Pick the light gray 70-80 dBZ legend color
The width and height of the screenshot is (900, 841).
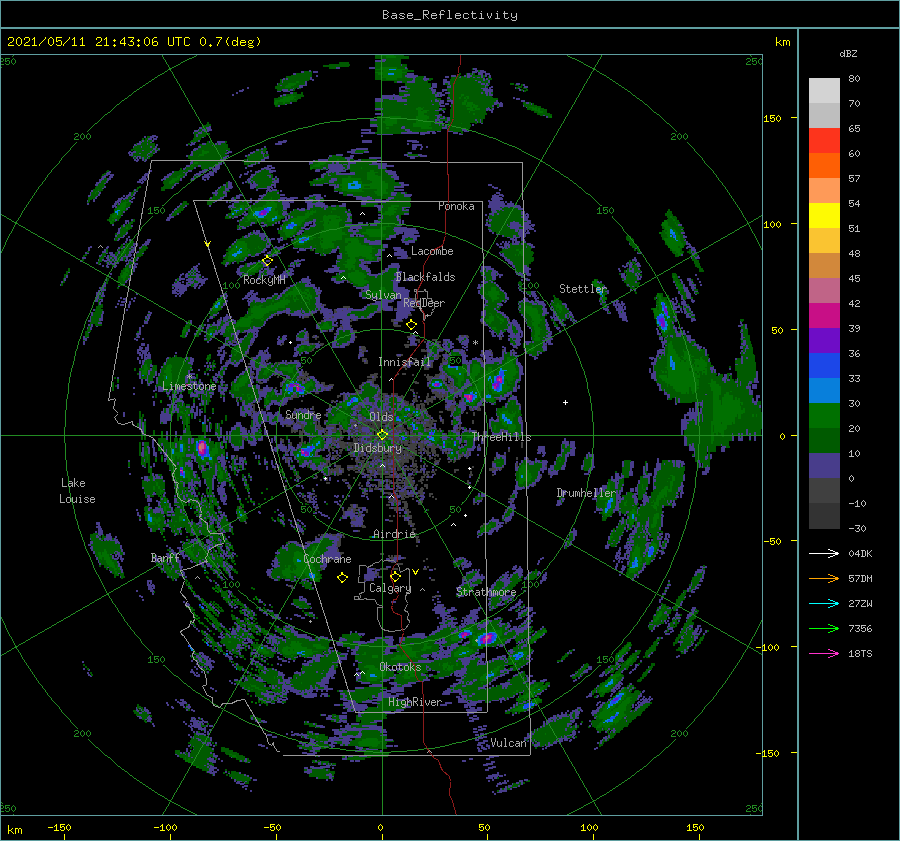[824, 90]
